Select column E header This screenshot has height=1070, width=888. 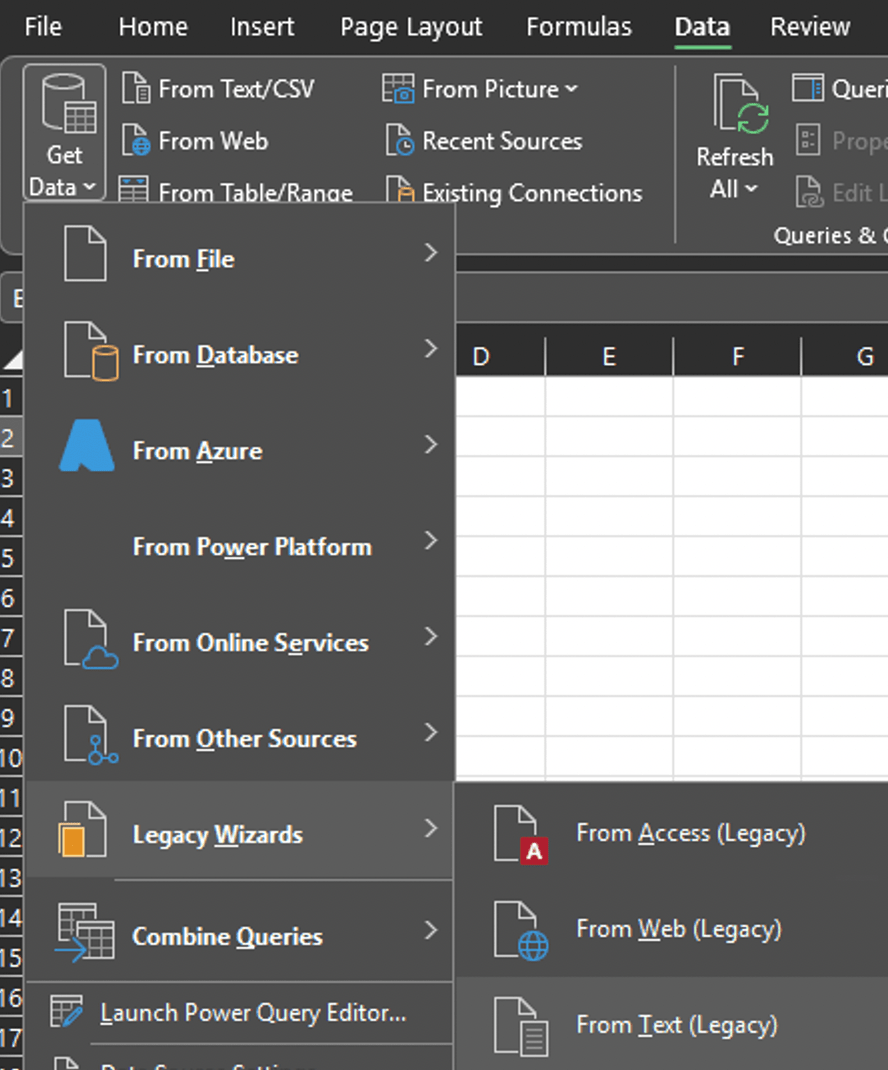tap(609, 356)
